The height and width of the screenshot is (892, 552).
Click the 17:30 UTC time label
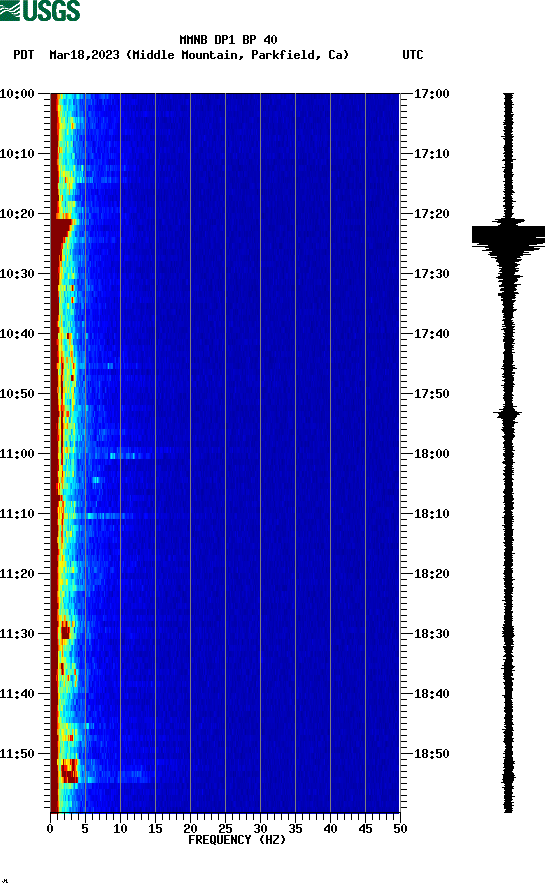coord(431,274)
